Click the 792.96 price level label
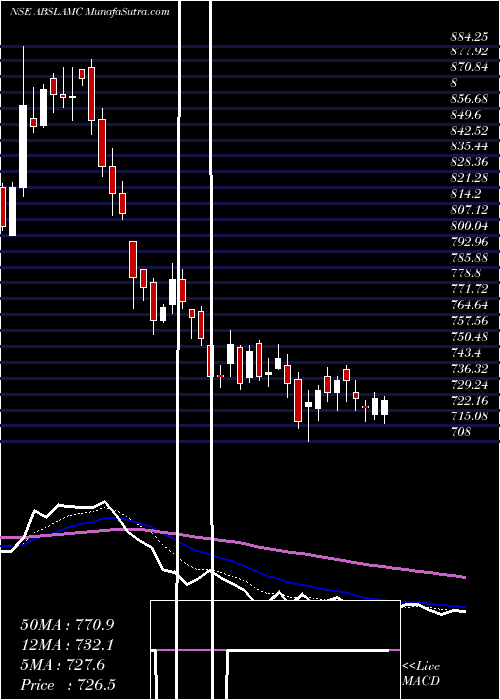The height and width of the screenshot is (700, 500). coord(469,241)
